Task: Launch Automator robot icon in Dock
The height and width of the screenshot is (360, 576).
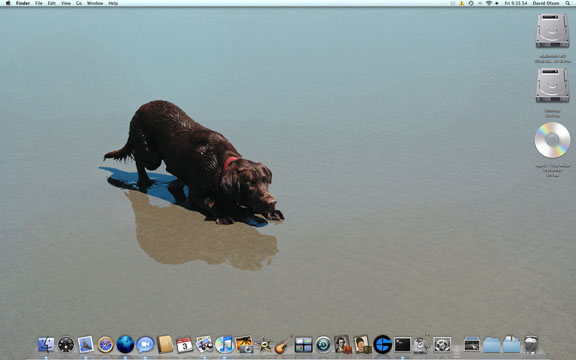Action: pyautogui.click(x=421, y=345)
